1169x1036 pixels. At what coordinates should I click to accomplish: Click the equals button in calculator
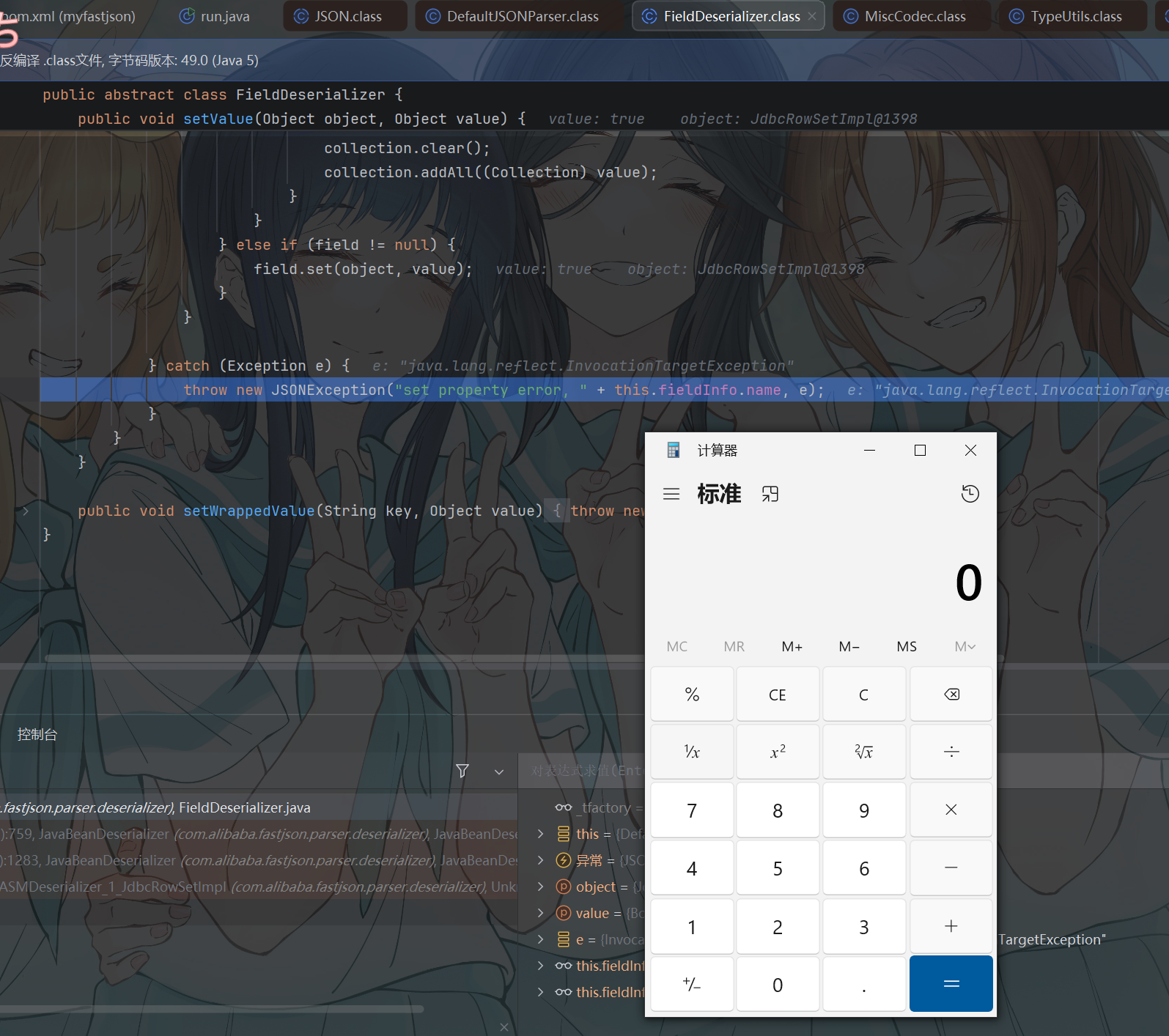951,984
